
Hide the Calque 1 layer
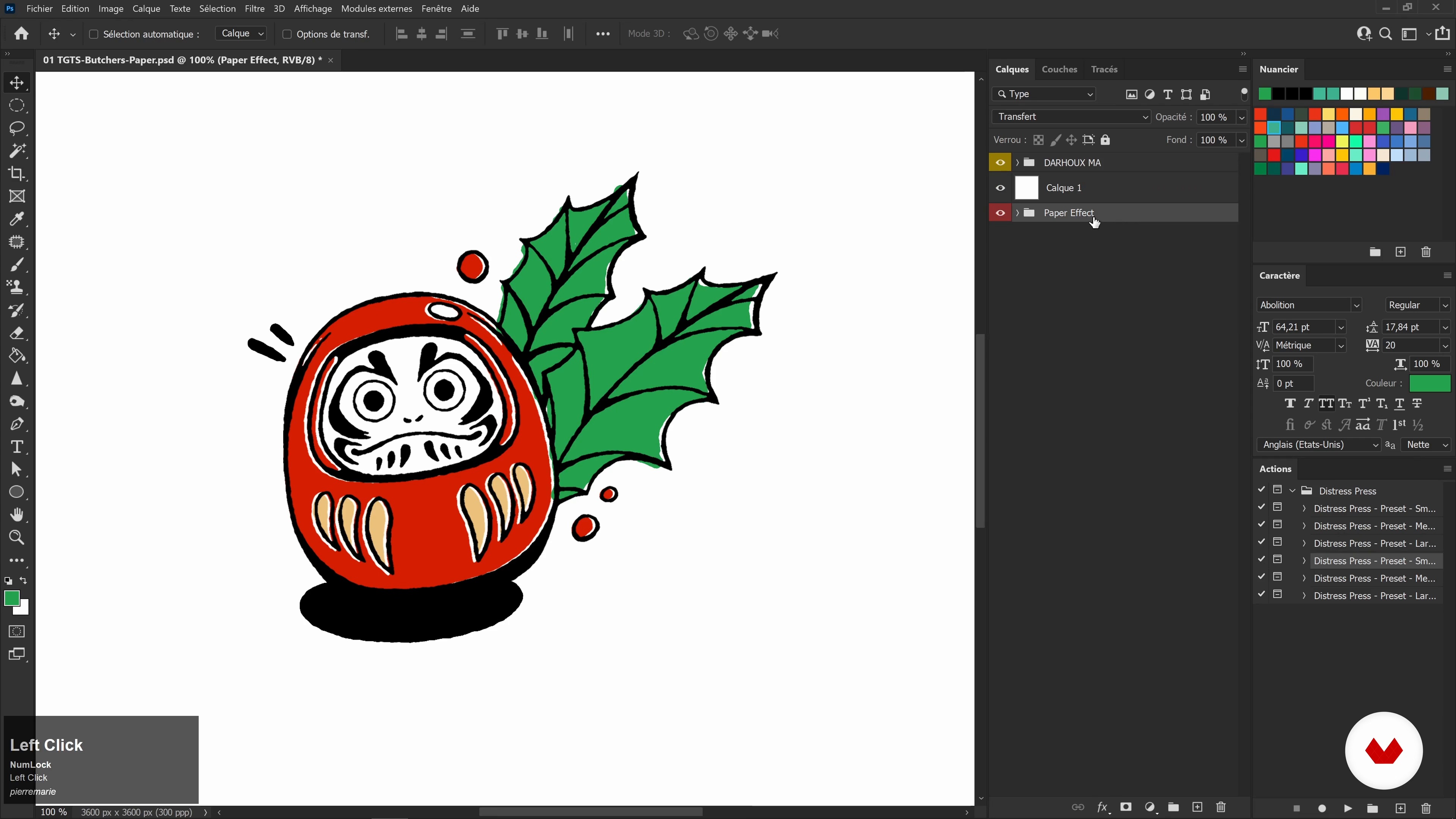point(1000,188)
